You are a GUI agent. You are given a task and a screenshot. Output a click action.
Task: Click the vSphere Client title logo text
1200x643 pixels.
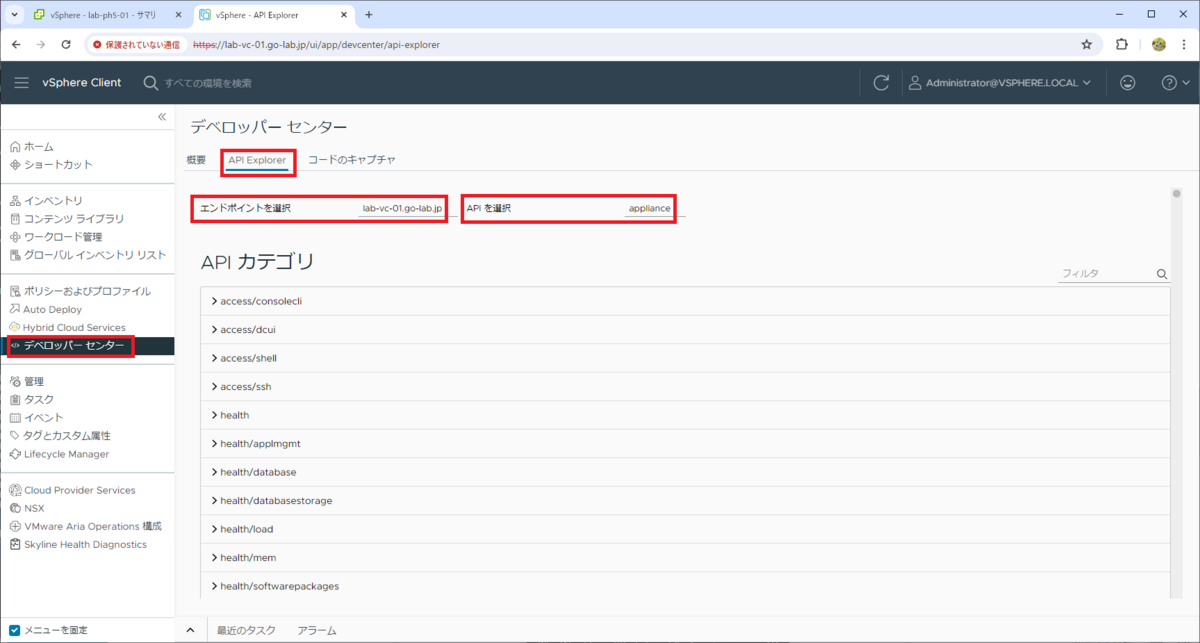pyautogui.click(x=82, y=83)
